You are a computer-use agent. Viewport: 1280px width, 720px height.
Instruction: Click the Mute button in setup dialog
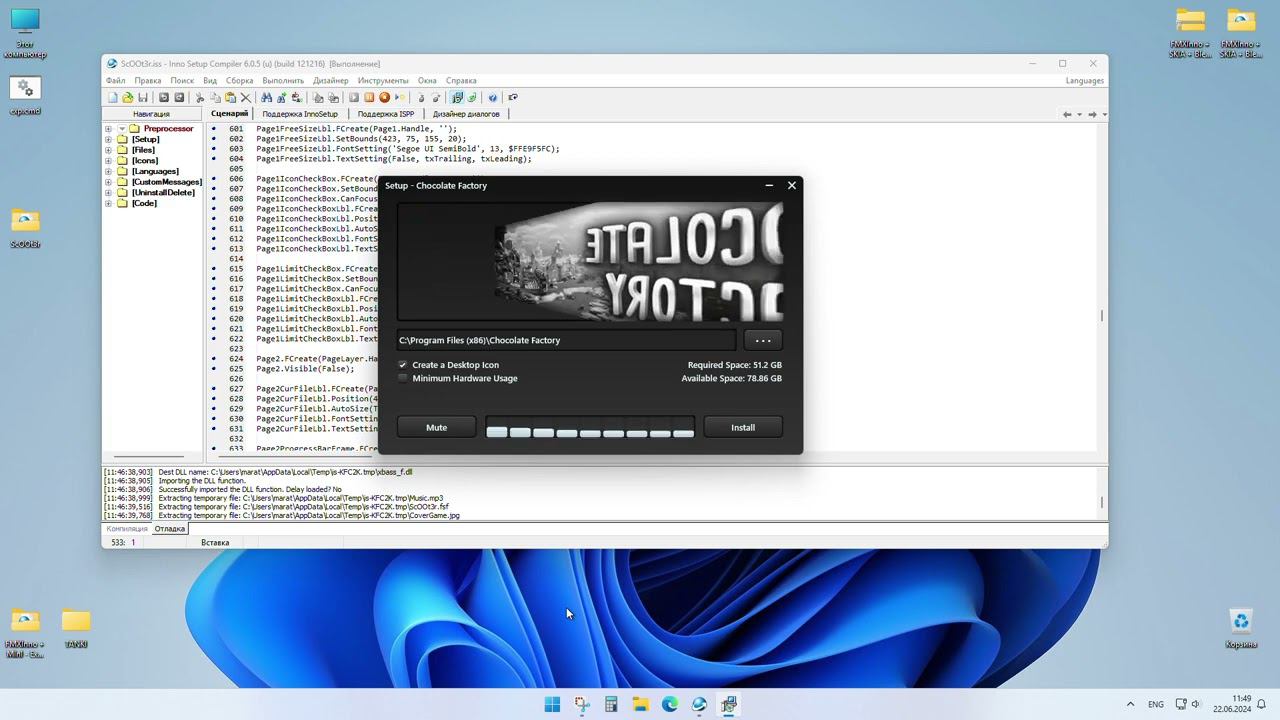tap(436, 428)
